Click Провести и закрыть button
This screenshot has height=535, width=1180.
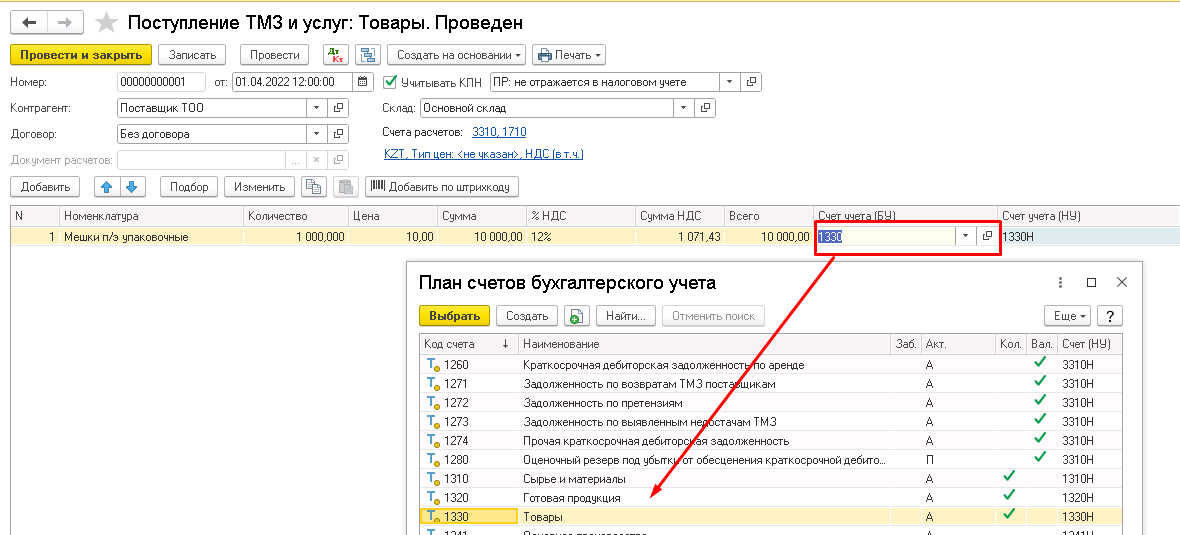click(x=81, y=55)
